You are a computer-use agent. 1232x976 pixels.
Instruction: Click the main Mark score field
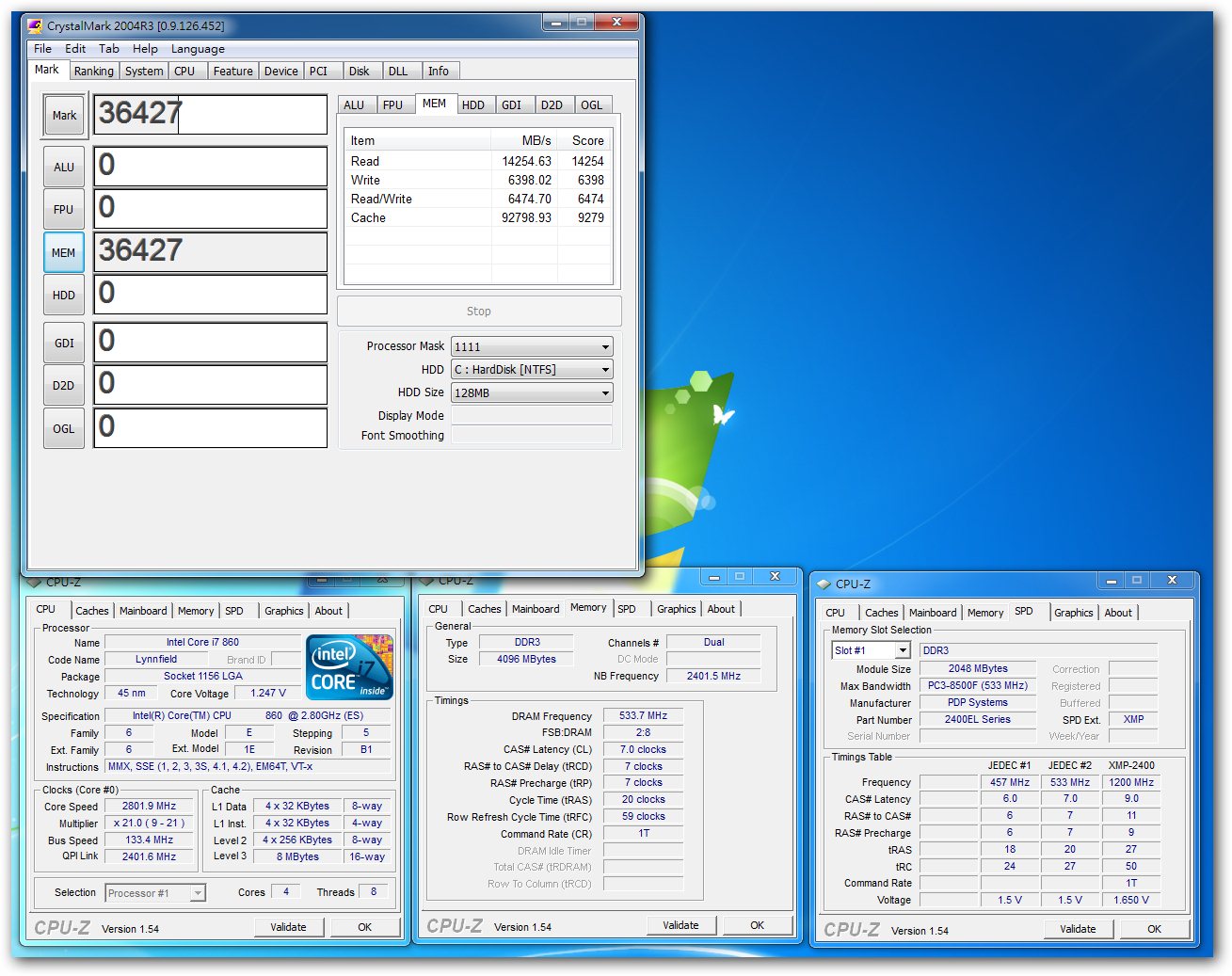click(x=210, y=115)
